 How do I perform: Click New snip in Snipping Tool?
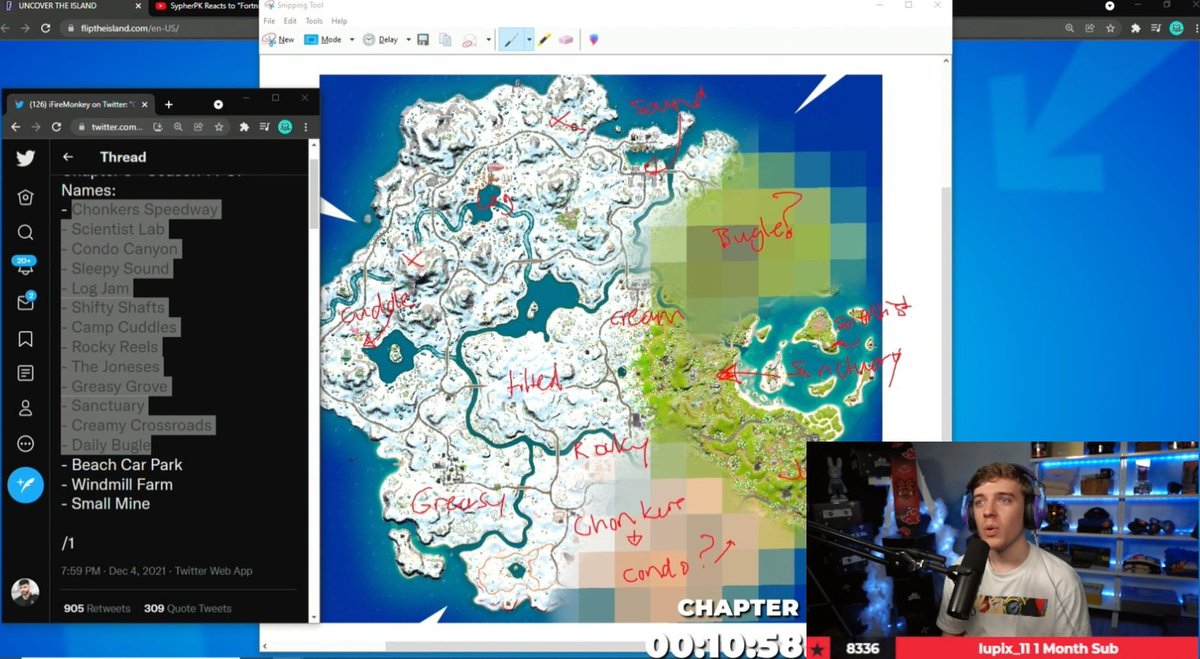pyautogui.click(x=279, y=40)
